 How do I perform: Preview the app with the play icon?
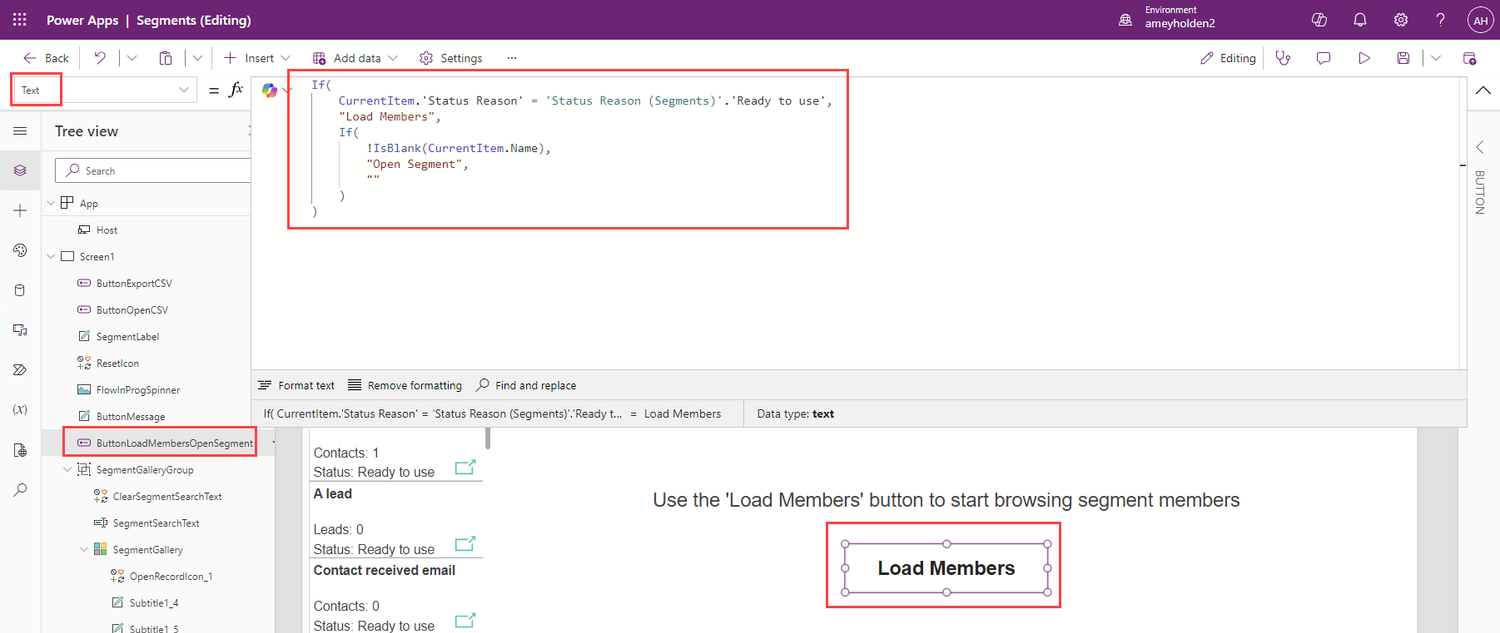(1364, 58)
